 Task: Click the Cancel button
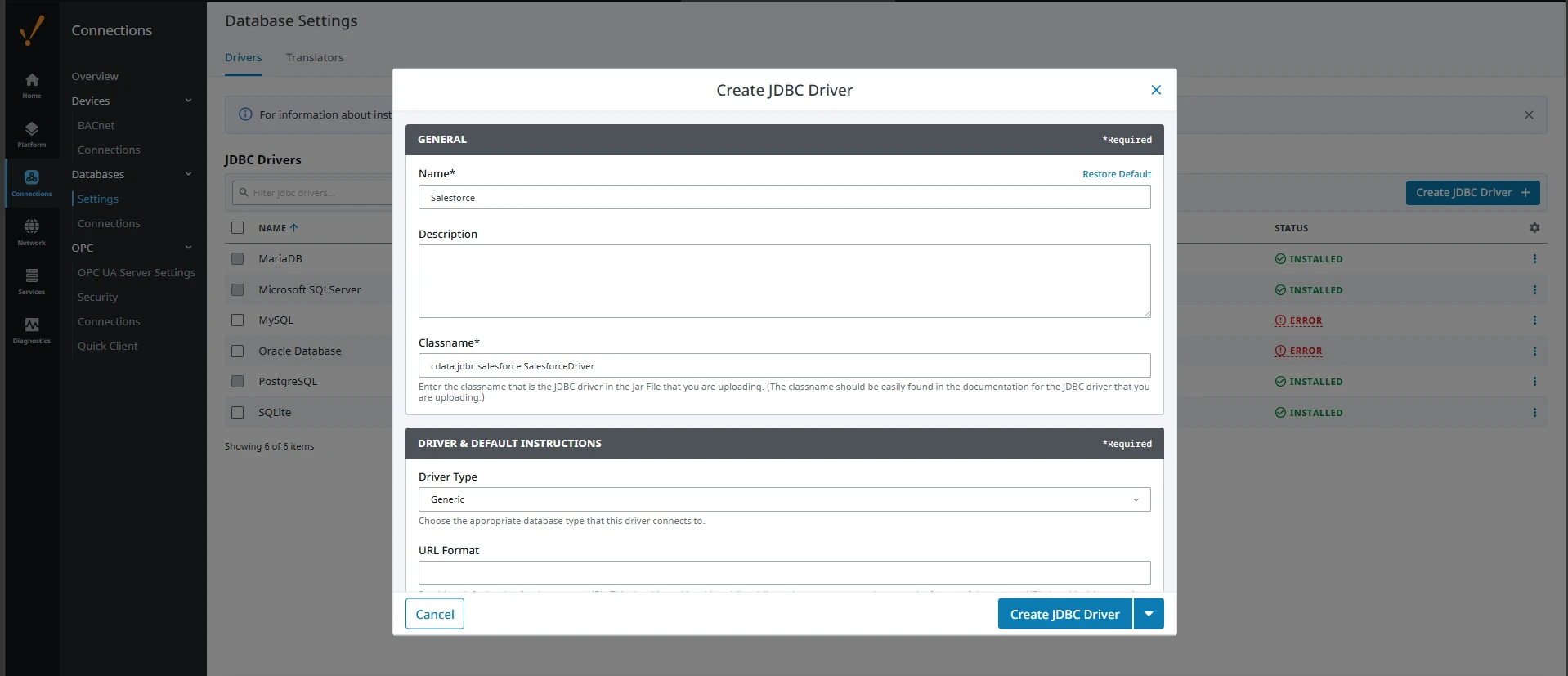click(435, 614)
